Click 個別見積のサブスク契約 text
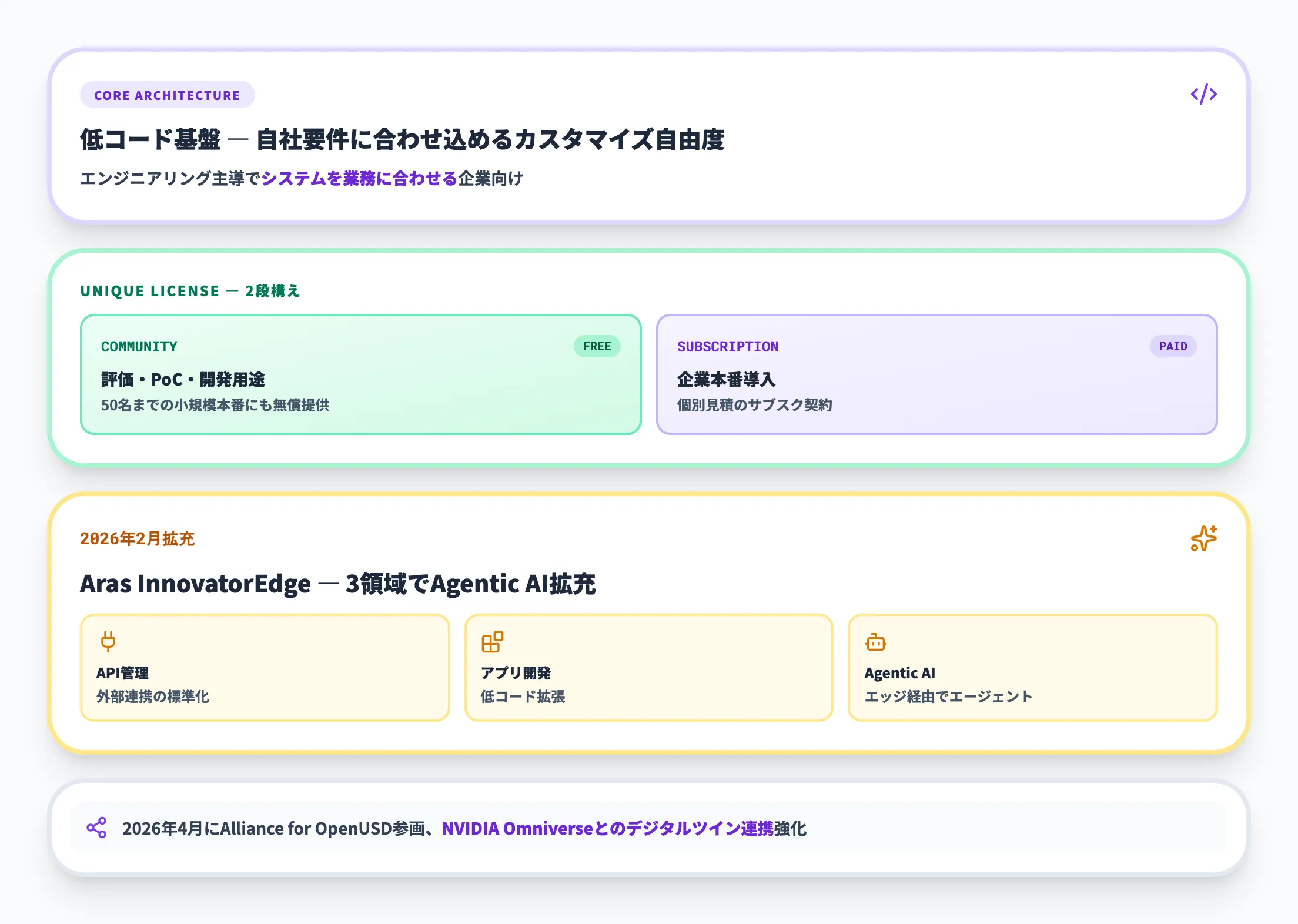Image resolution: width=1298 pixels, height=924 pixels. 755,405
